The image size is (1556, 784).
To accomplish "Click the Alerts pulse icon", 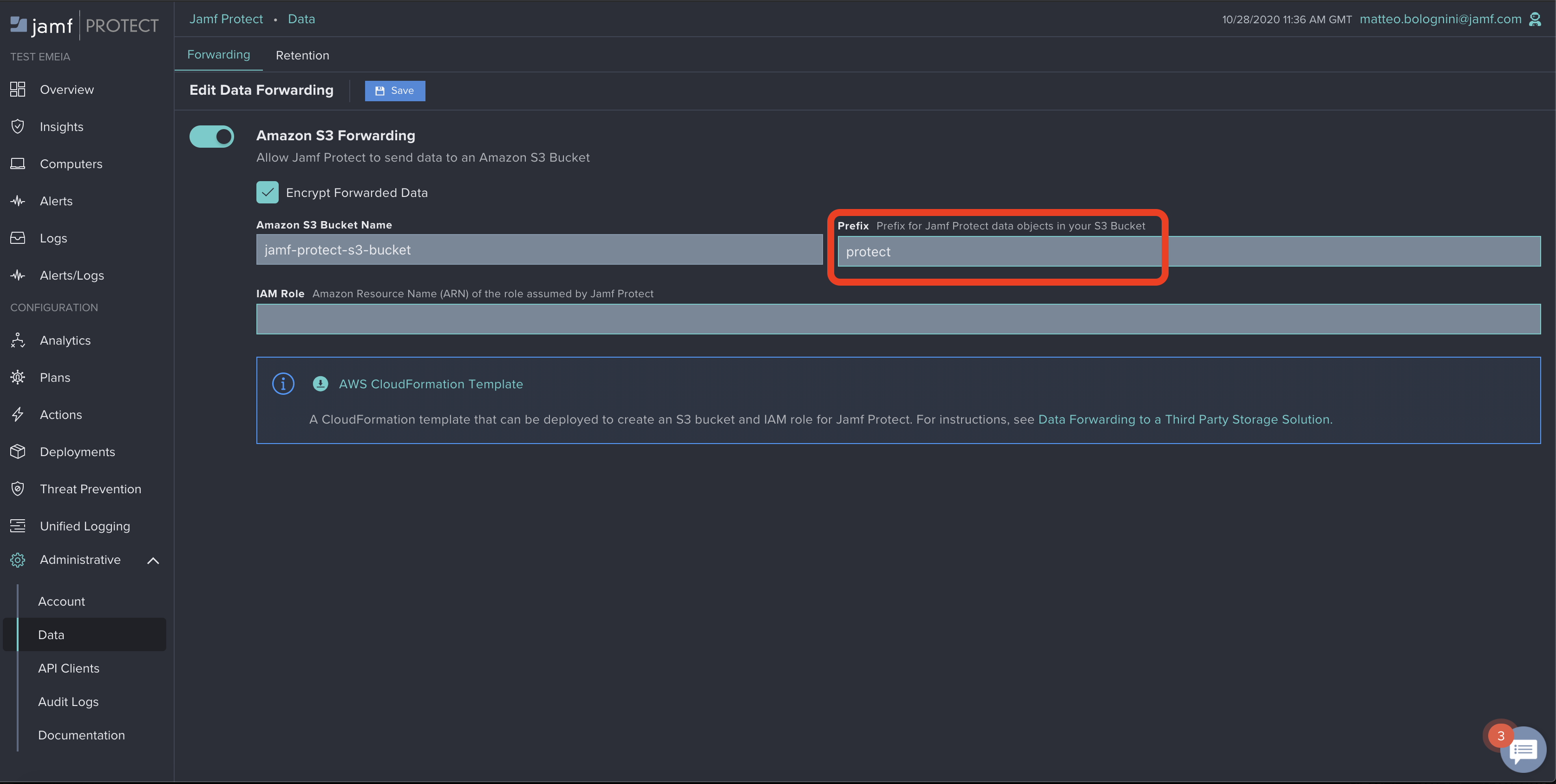I will 18,201.
